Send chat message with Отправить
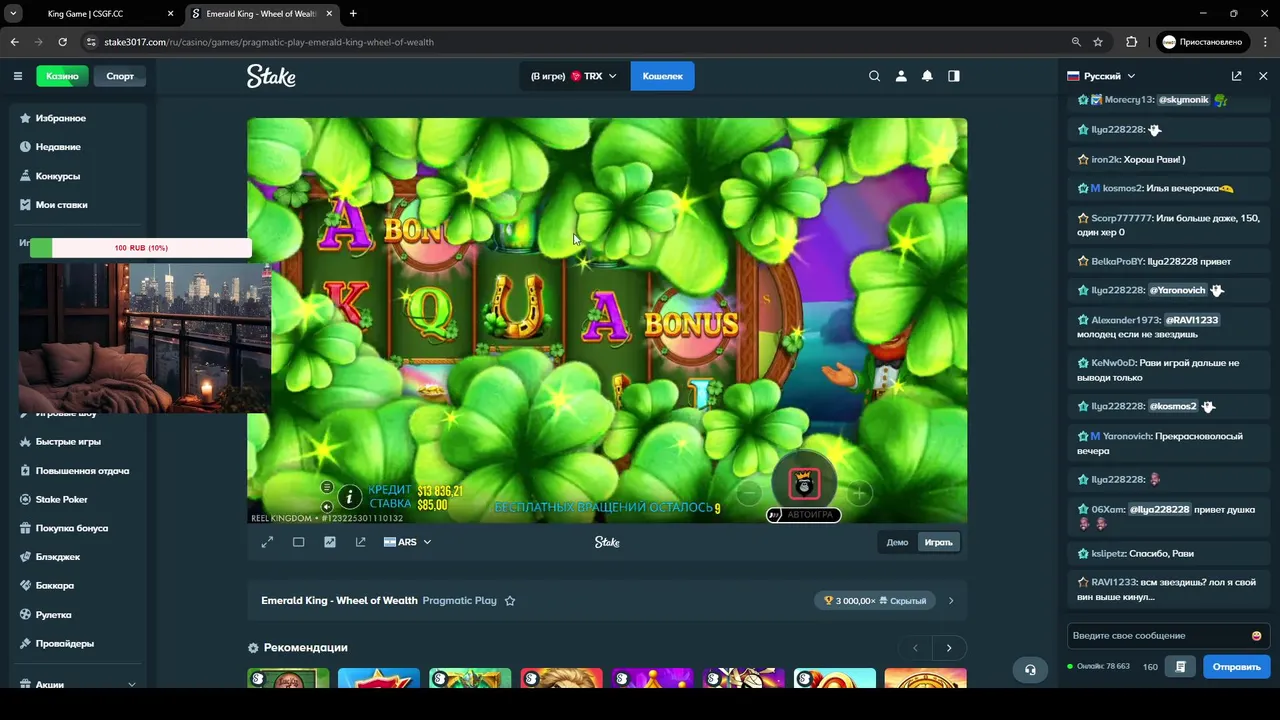 click(x=1237, y=667)
